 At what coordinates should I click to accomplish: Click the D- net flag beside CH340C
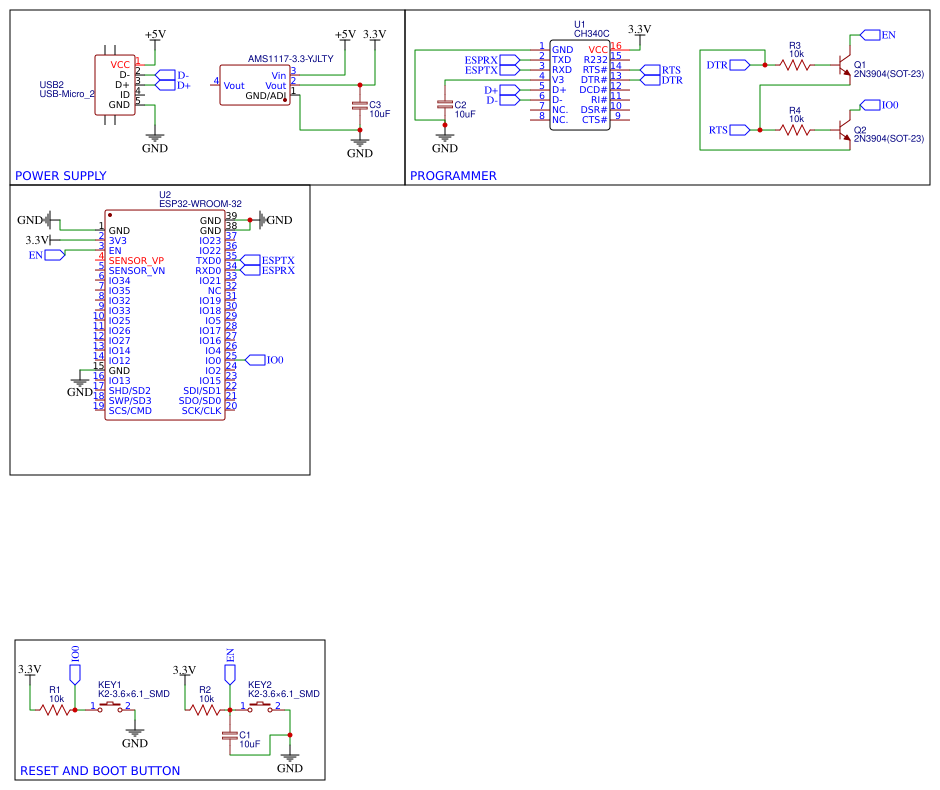coord(503,100)
